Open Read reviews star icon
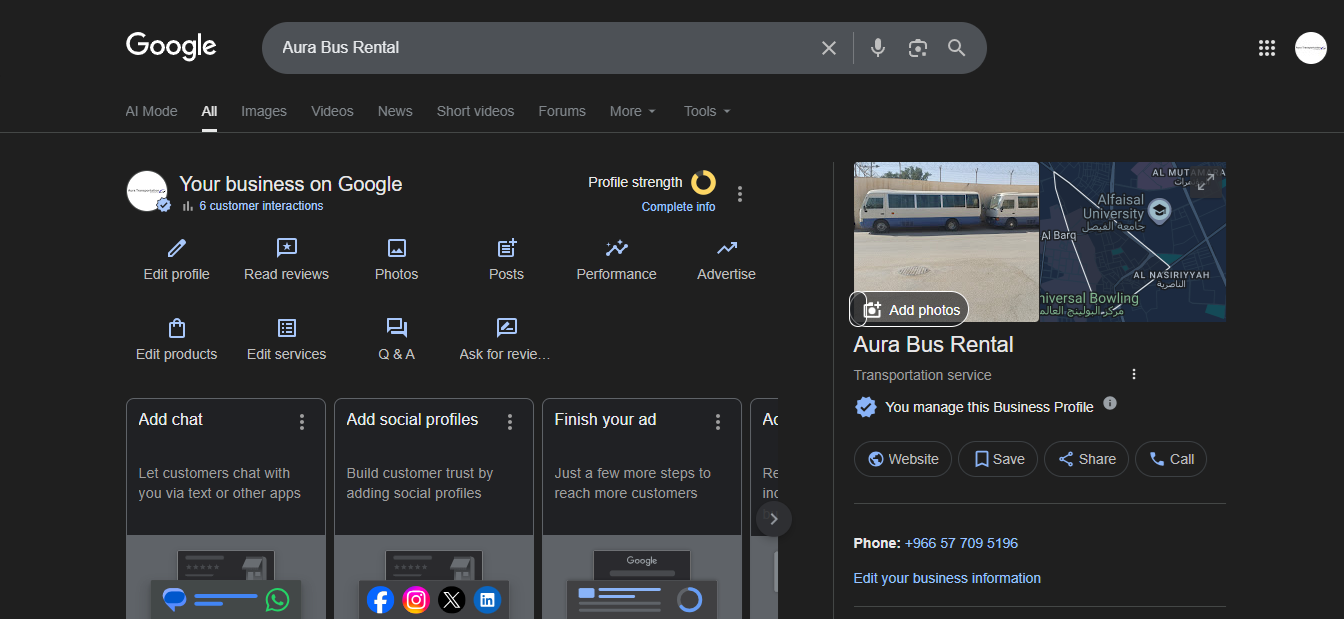Screen dimensions: 1344x619 coord(287,248)
